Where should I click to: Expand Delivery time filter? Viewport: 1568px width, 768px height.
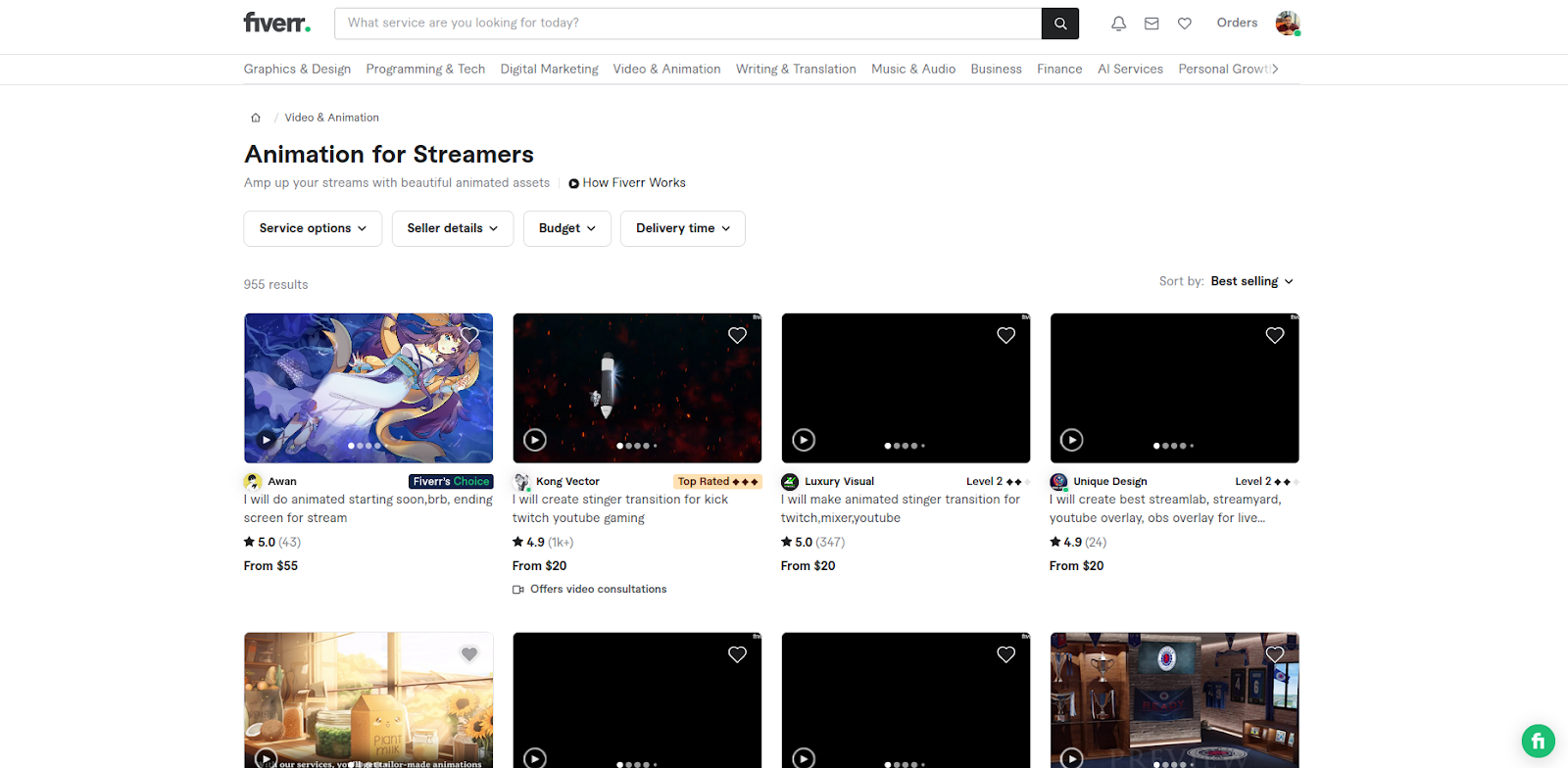(x=683, y=228)
